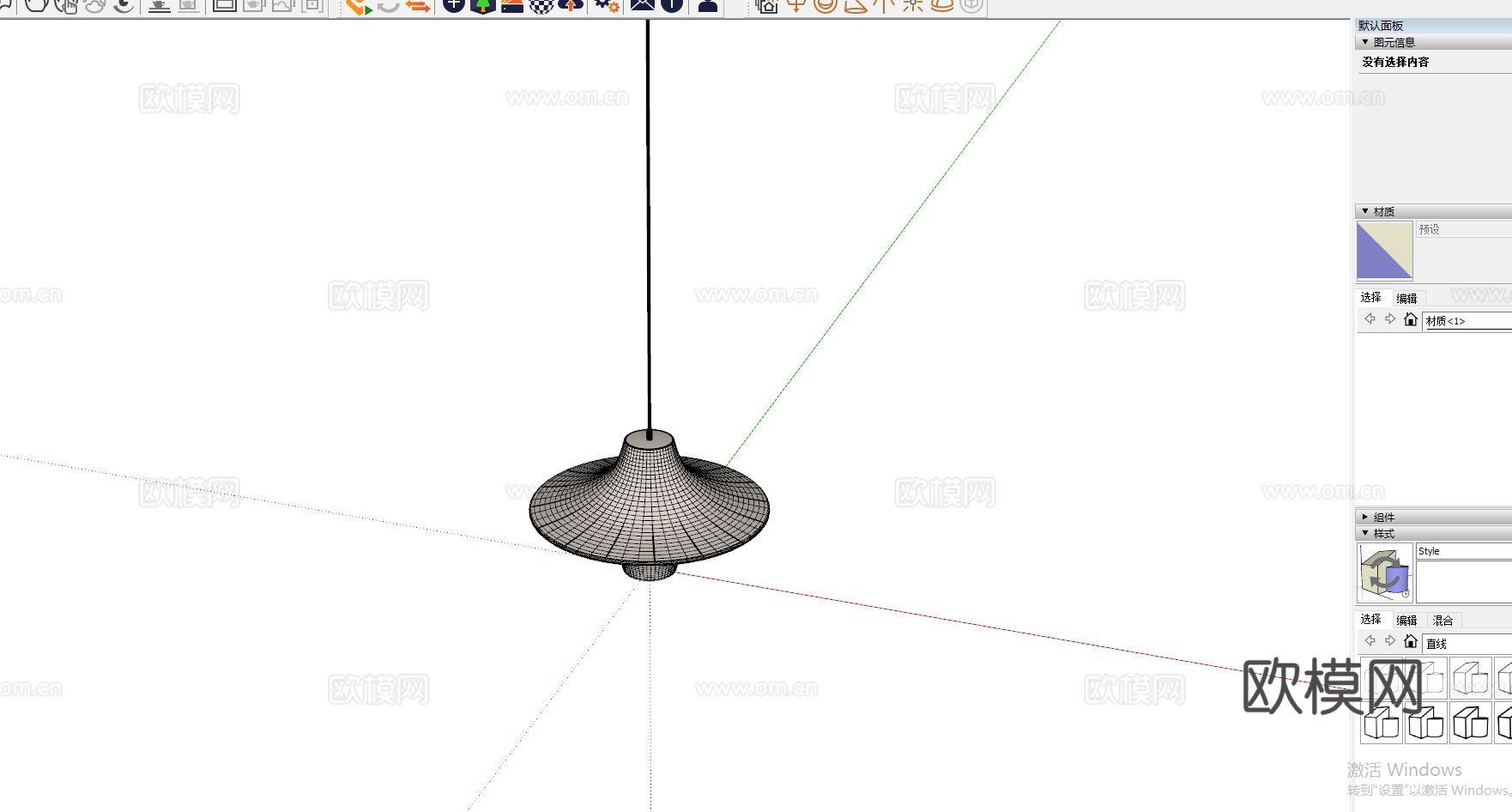Open the checkered sphere materials icon
Image resolution: width=1512 pixels, height=812 pixels.
(541, 6)
